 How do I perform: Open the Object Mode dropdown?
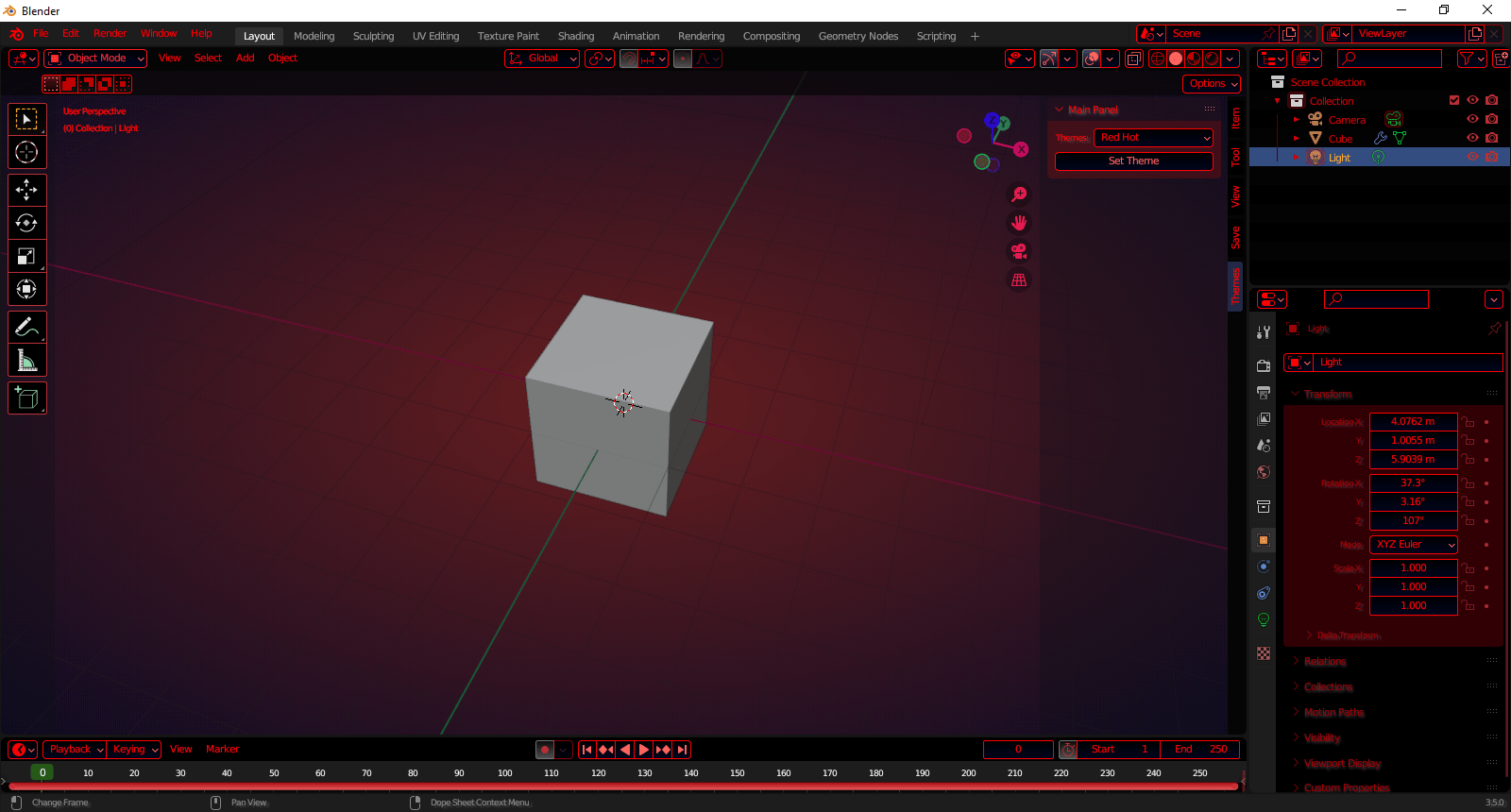95,59
